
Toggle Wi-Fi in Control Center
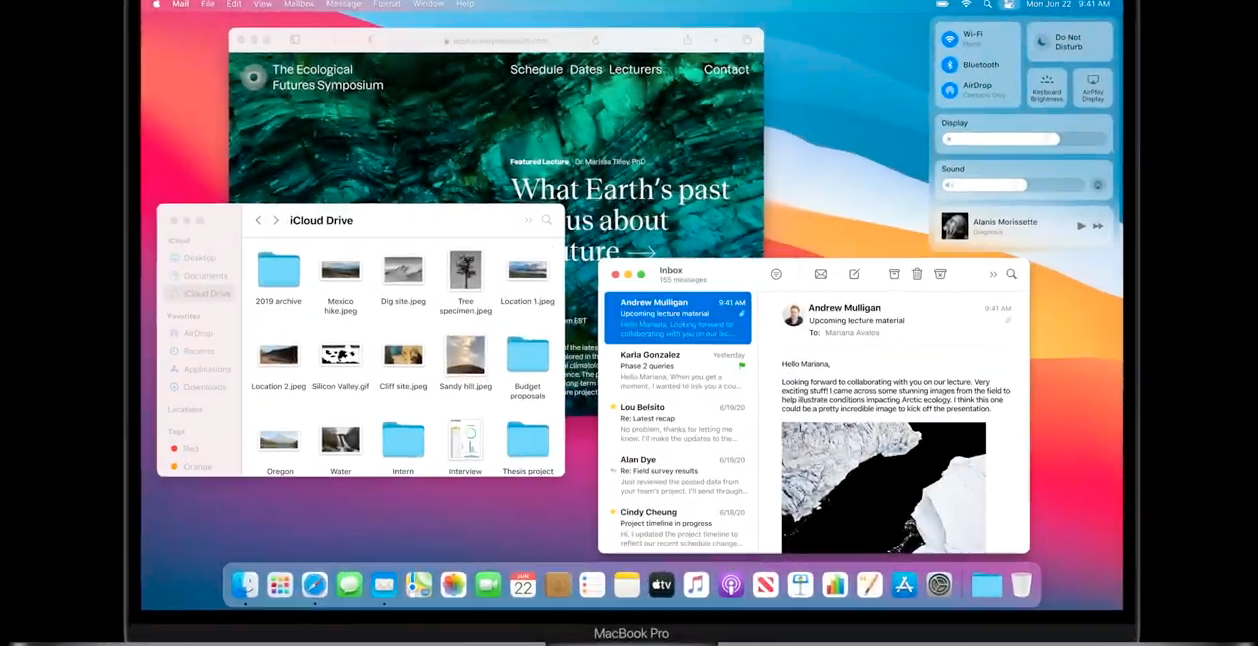coord(950,40)
